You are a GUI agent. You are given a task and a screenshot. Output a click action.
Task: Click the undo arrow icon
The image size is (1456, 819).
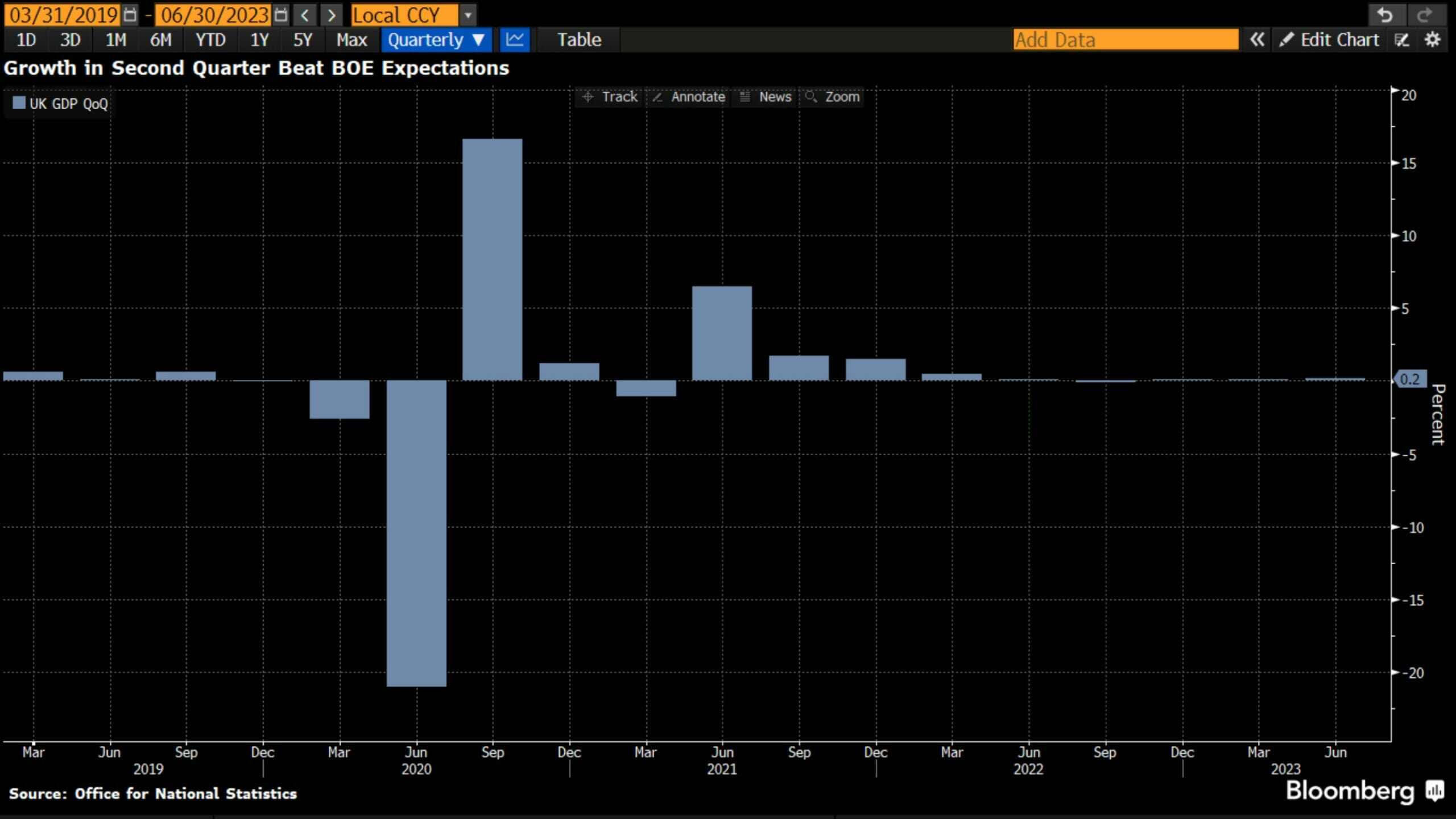[x=1385, y=15]
